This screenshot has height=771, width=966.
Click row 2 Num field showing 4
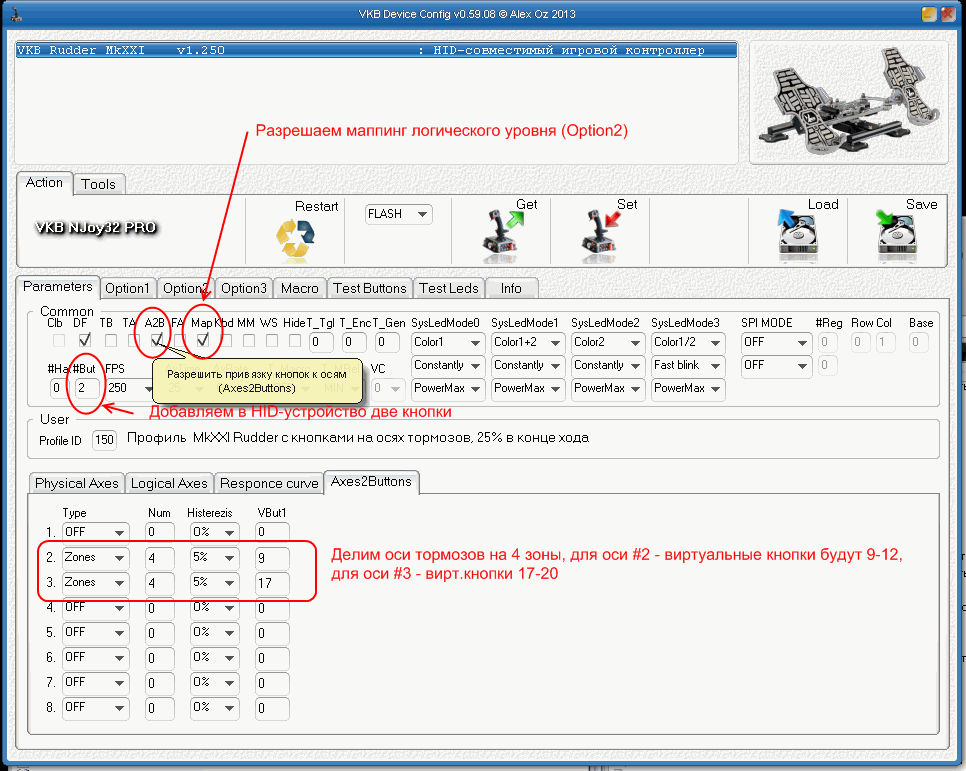click(x=160, y=558)
